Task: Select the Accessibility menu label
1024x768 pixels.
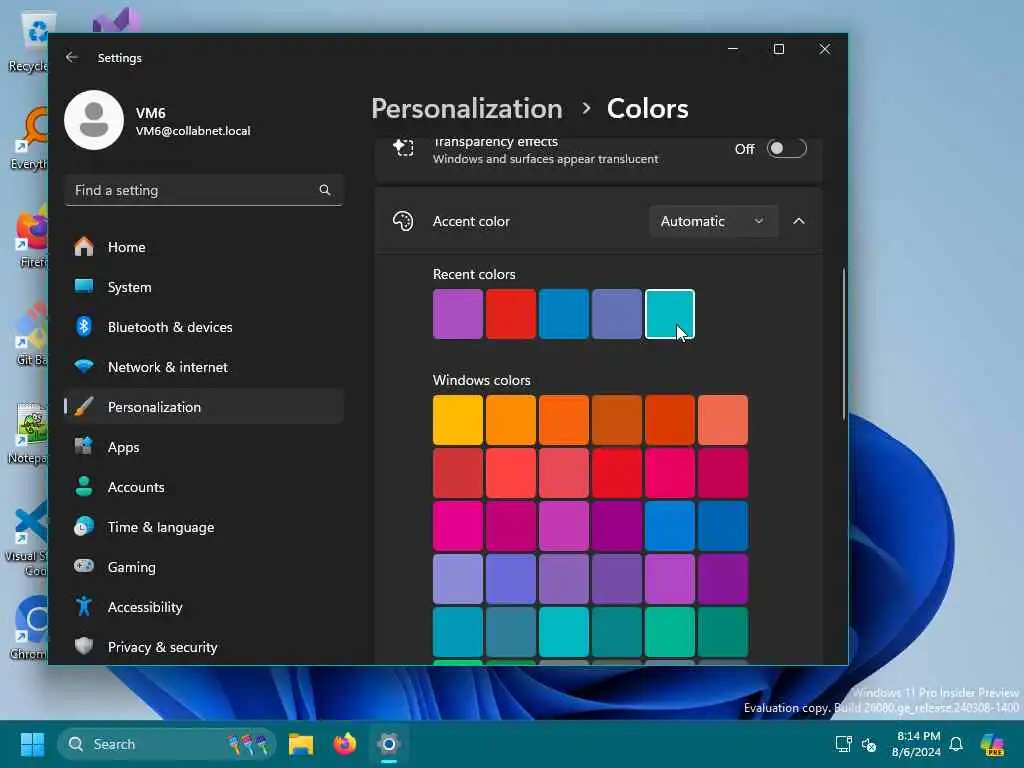Action: [x=145, y=607]
